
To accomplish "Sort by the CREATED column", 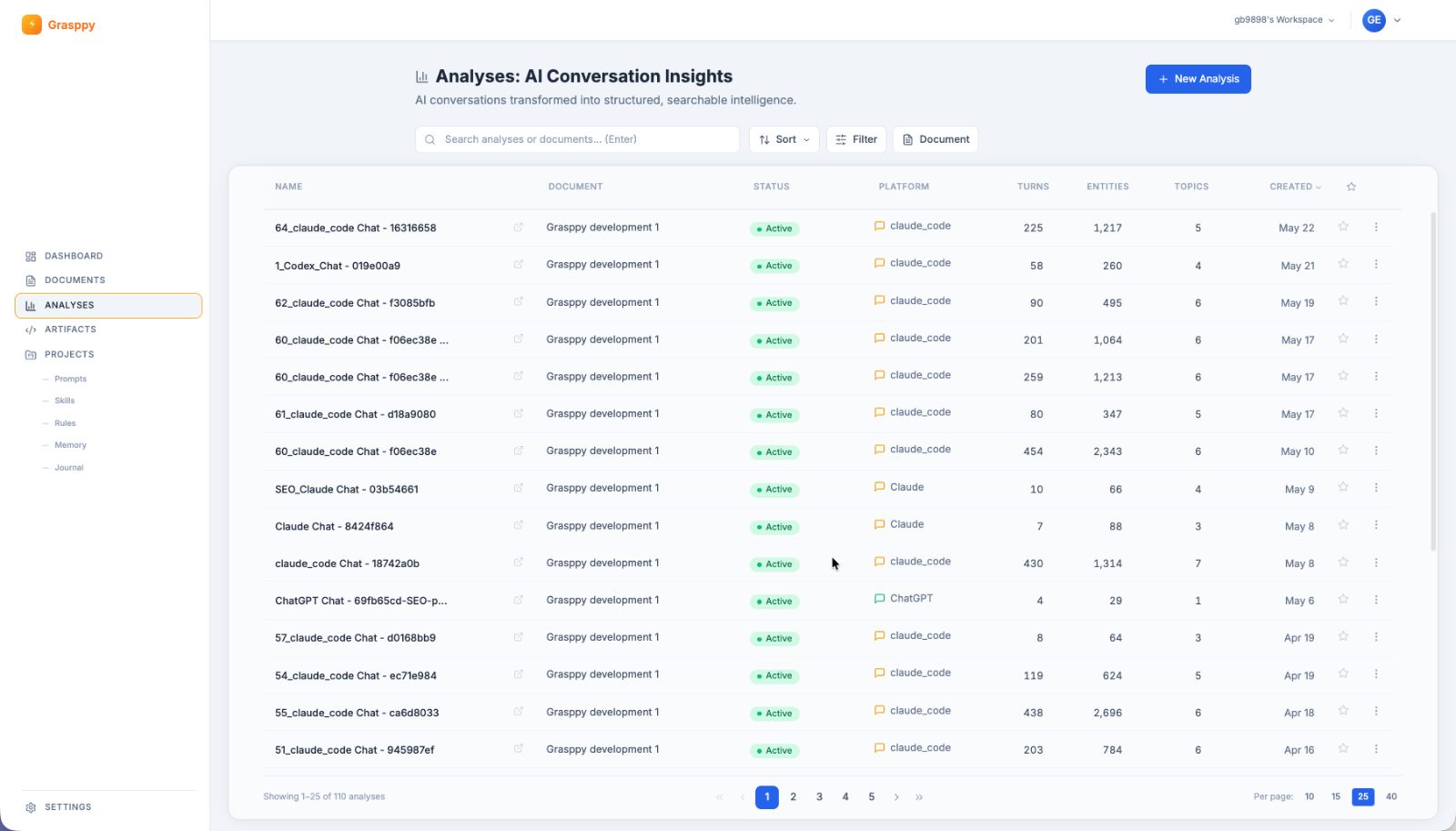I will [1295, 187].
